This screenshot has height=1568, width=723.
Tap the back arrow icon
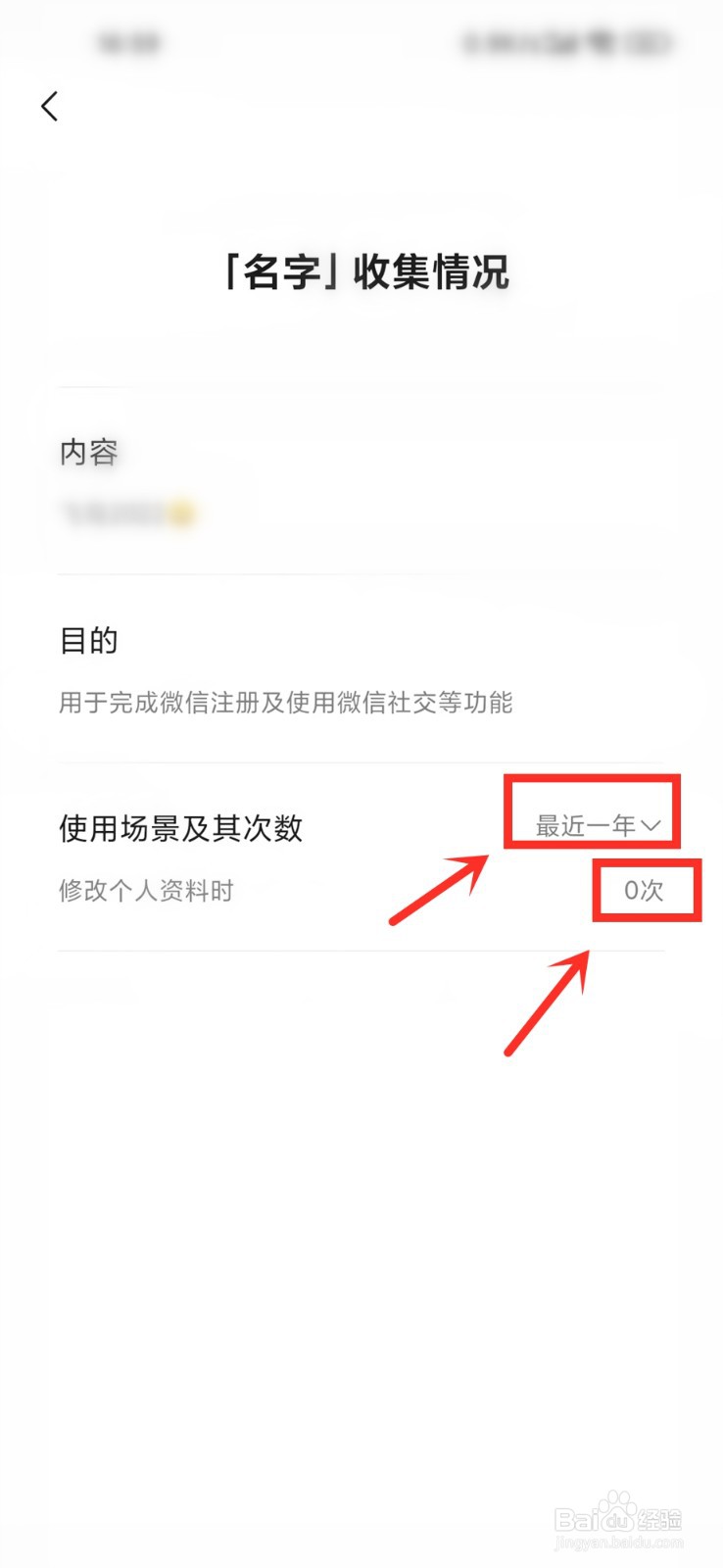coord(50,106)
